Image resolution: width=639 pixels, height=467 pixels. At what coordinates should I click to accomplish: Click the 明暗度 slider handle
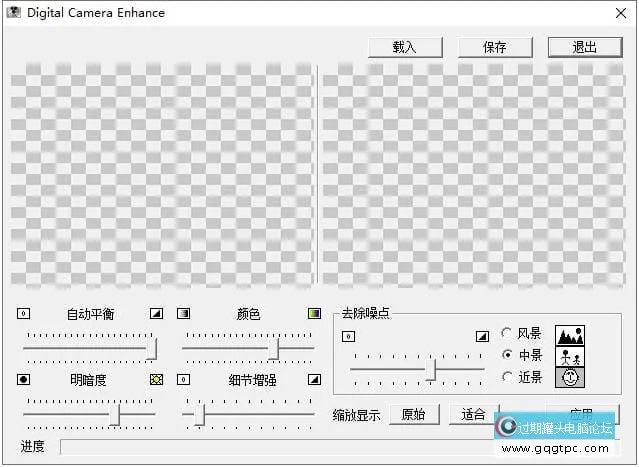[115, 415]
